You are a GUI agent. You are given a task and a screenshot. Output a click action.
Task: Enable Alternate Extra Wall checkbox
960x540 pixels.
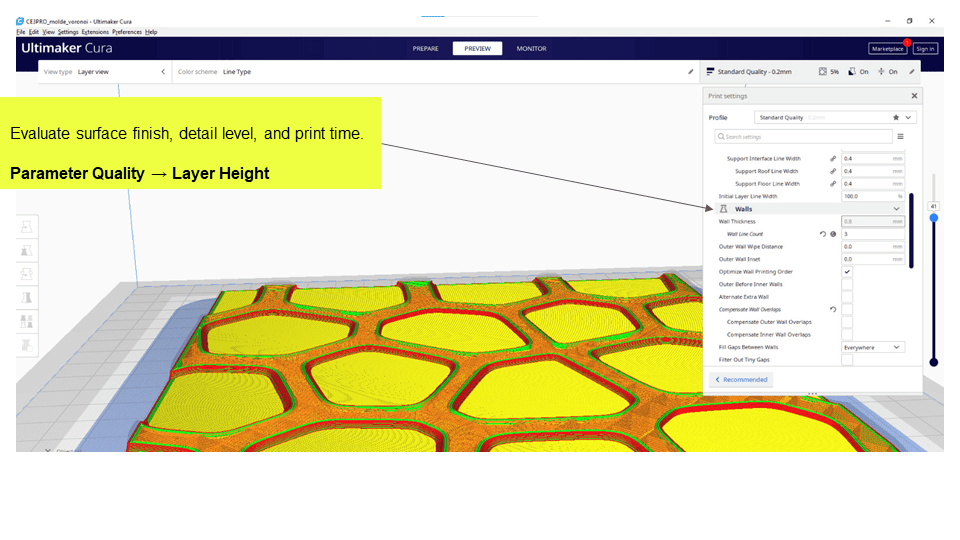(847, 297)
